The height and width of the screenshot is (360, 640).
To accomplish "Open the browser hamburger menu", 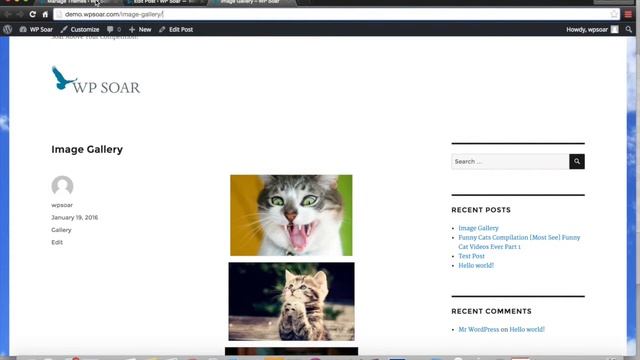I will click(x=628, y=14).
